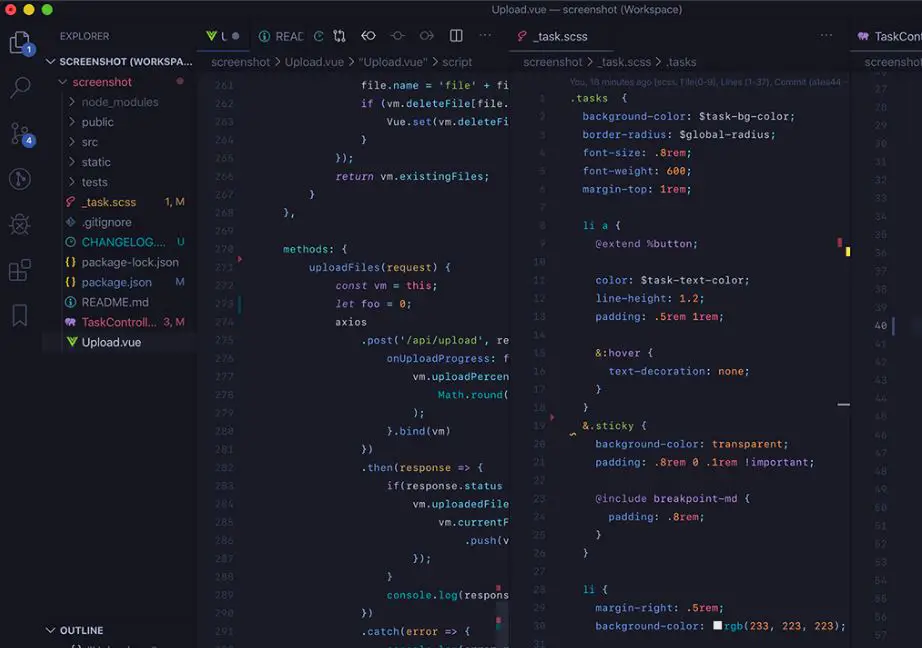Open the Git graph activity bar icon

coord(20,179)
